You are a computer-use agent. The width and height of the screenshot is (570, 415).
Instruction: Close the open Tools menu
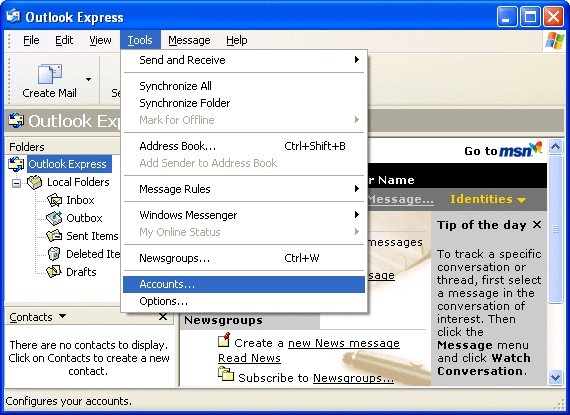click(140, 40)
